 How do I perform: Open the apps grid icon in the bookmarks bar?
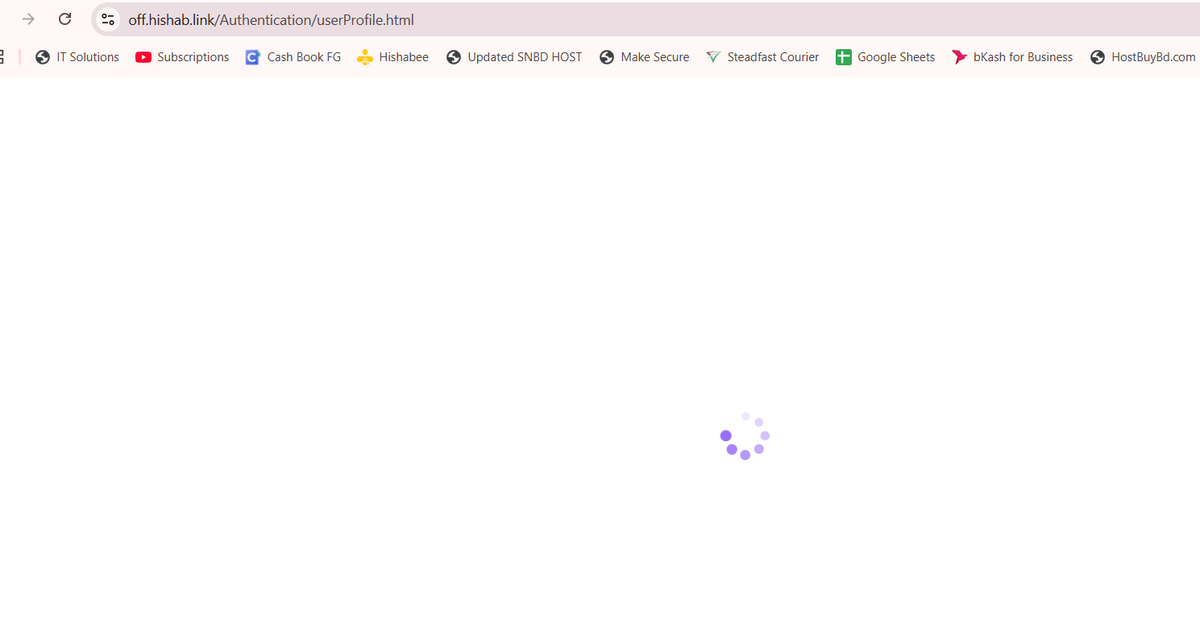pos(3,57)
